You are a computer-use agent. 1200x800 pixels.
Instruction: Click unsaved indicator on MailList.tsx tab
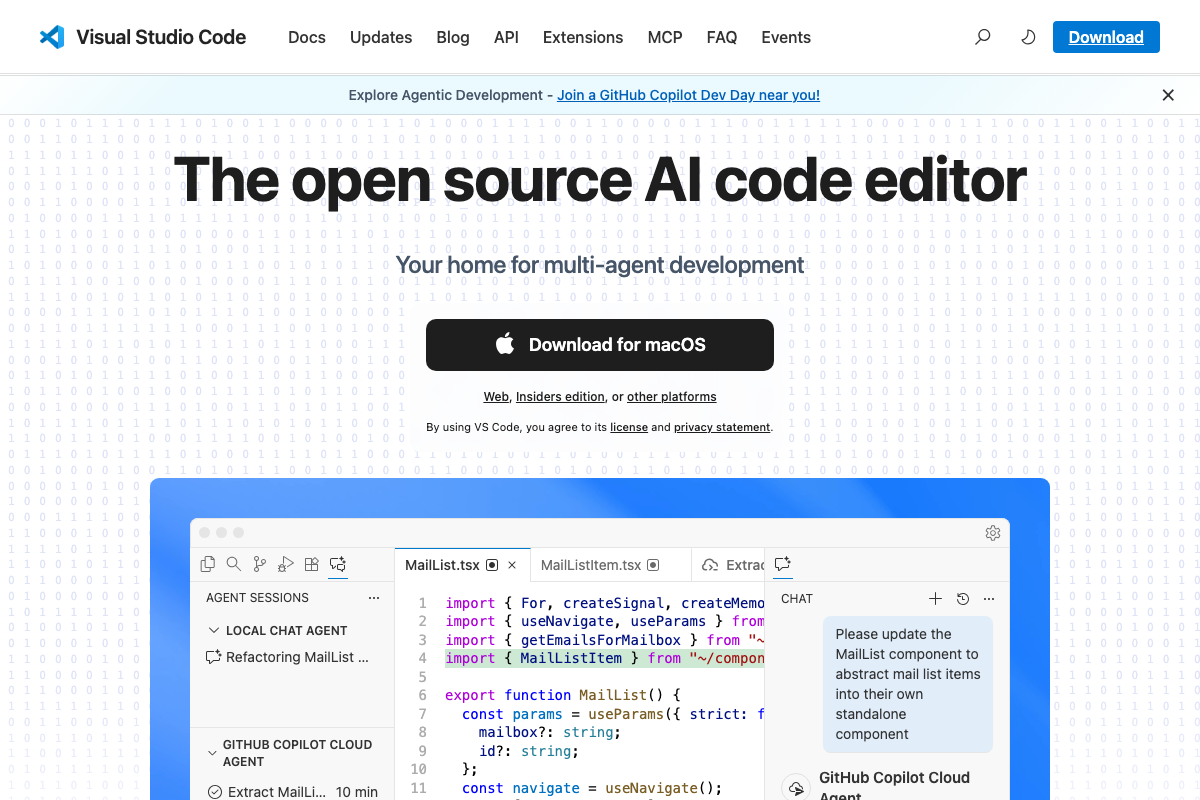[491, 565]
